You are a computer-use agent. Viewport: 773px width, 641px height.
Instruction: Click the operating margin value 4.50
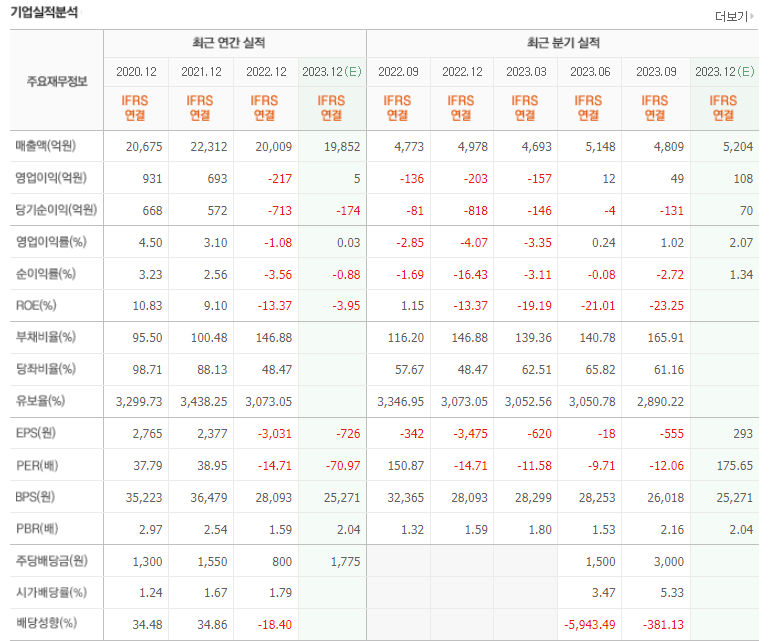point(150,243)
